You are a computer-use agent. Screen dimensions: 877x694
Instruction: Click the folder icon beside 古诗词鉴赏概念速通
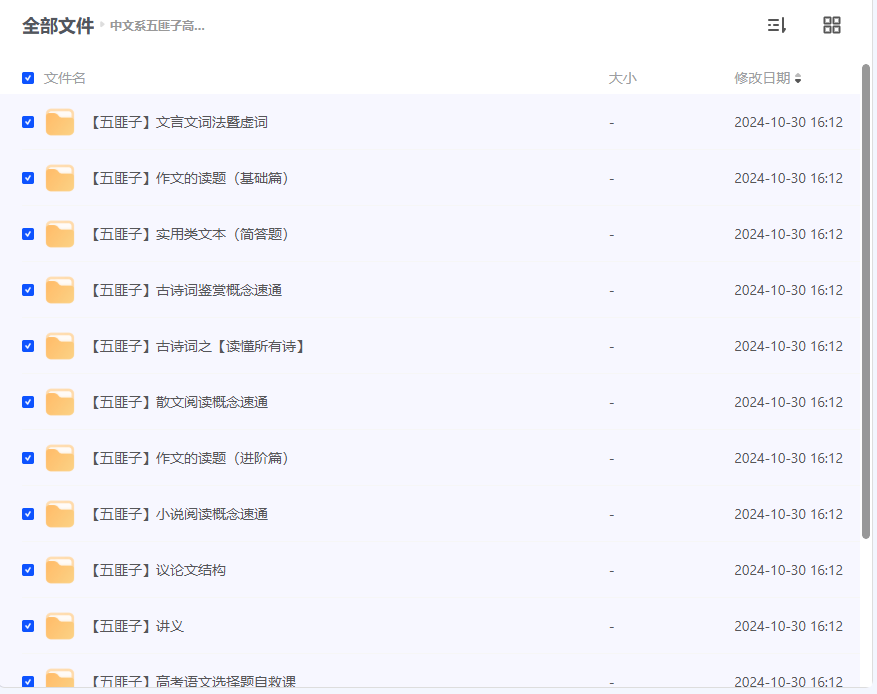pyautogui.click(x=59, y=289)
